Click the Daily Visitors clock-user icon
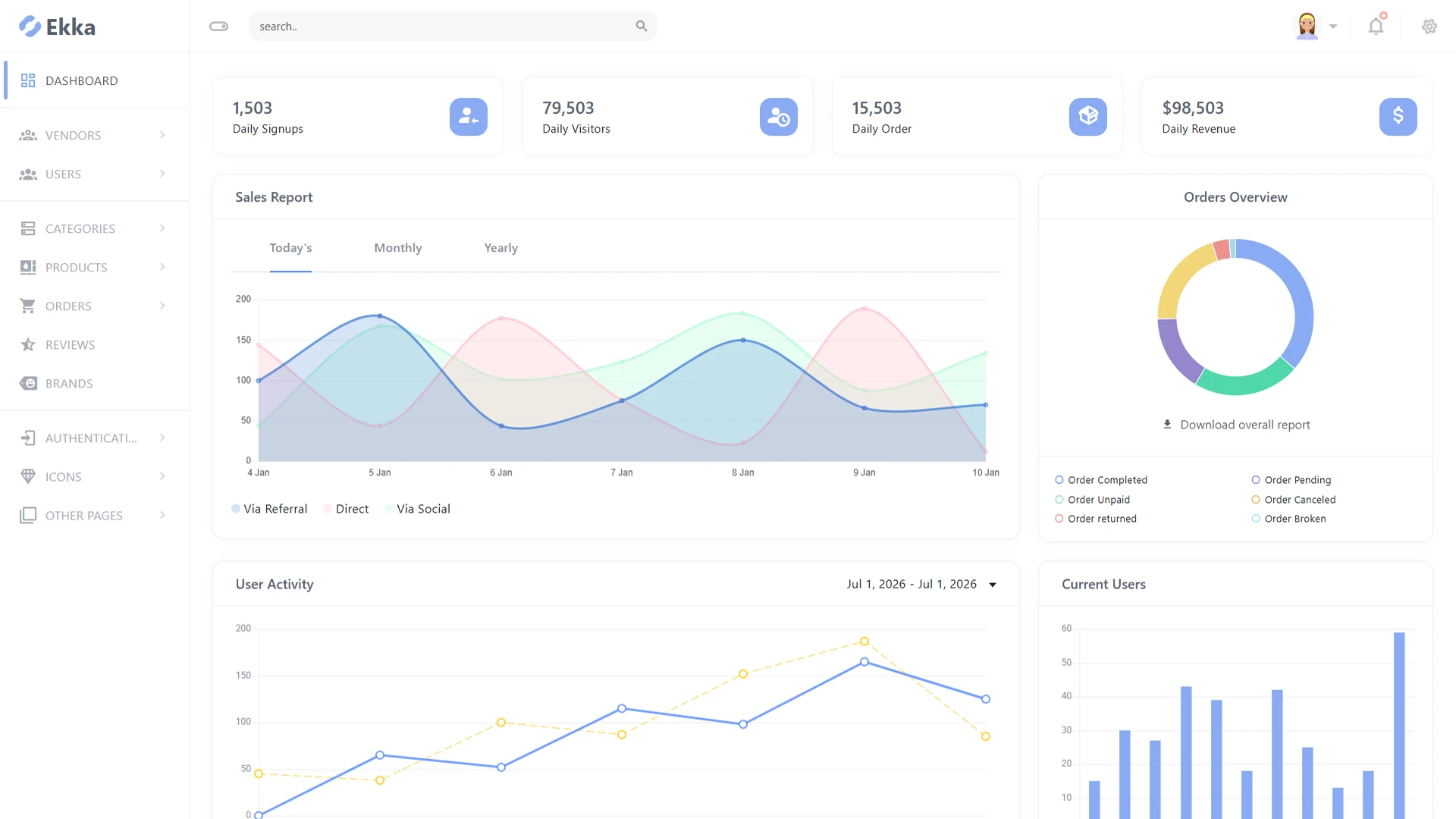The height and width of the screenshot is (819, 1456). click(x=779, y=117)
